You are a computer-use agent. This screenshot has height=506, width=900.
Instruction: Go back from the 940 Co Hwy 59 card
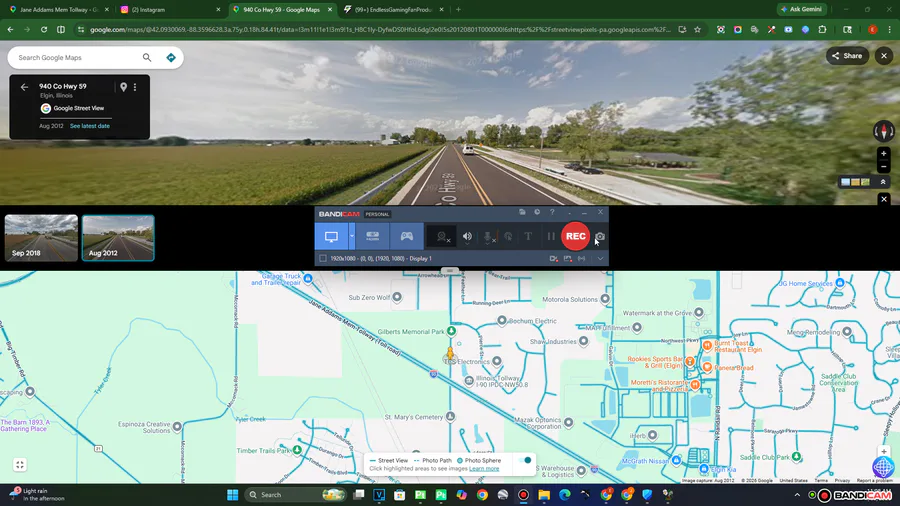pos(24,87)
